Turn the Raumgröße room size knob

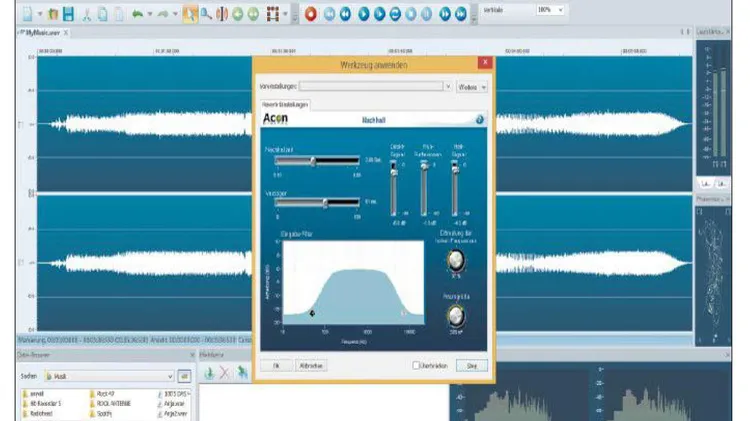coord(456,316)
